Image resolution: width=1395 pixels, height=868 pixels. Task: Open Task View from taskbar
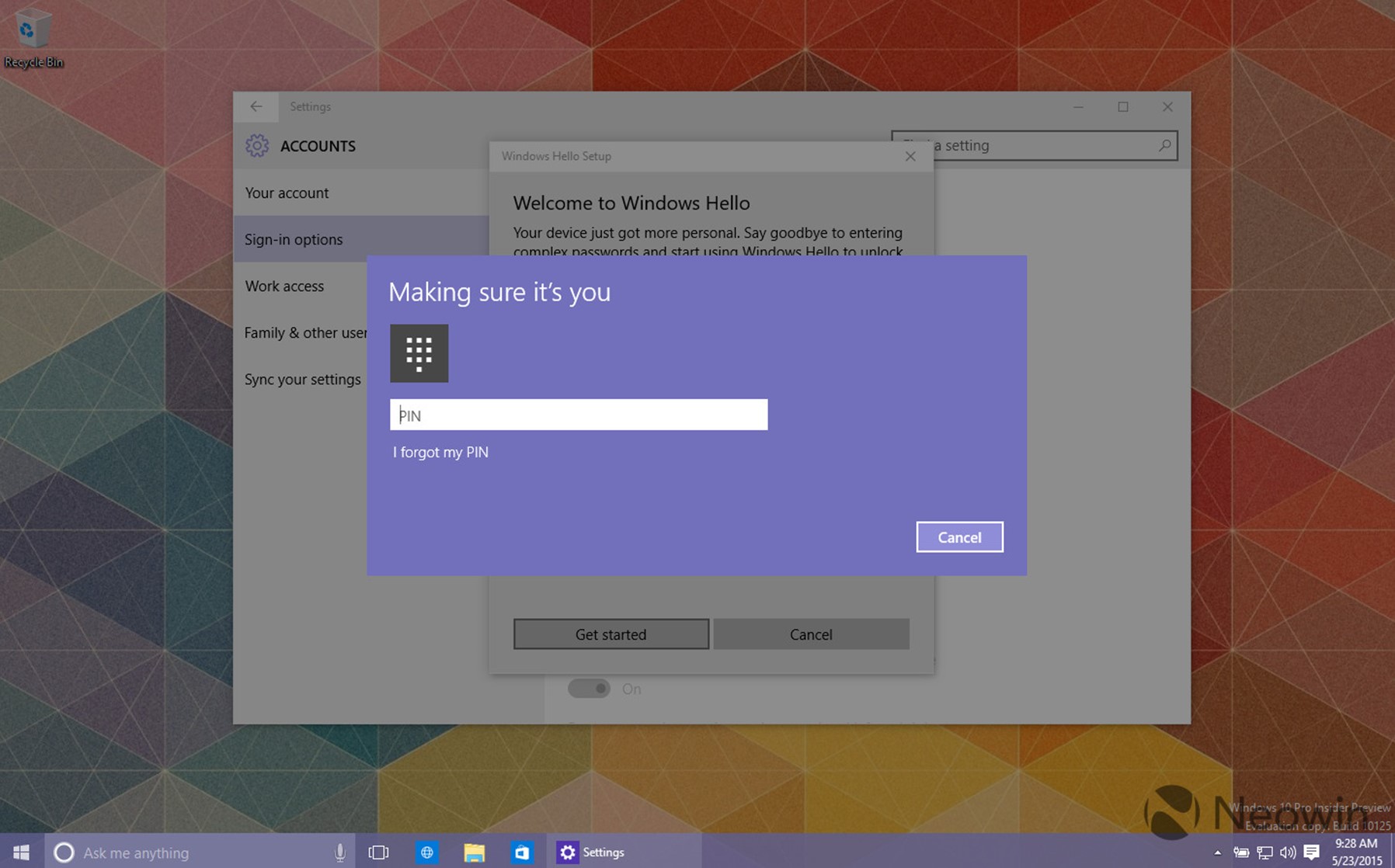[378, 852]
